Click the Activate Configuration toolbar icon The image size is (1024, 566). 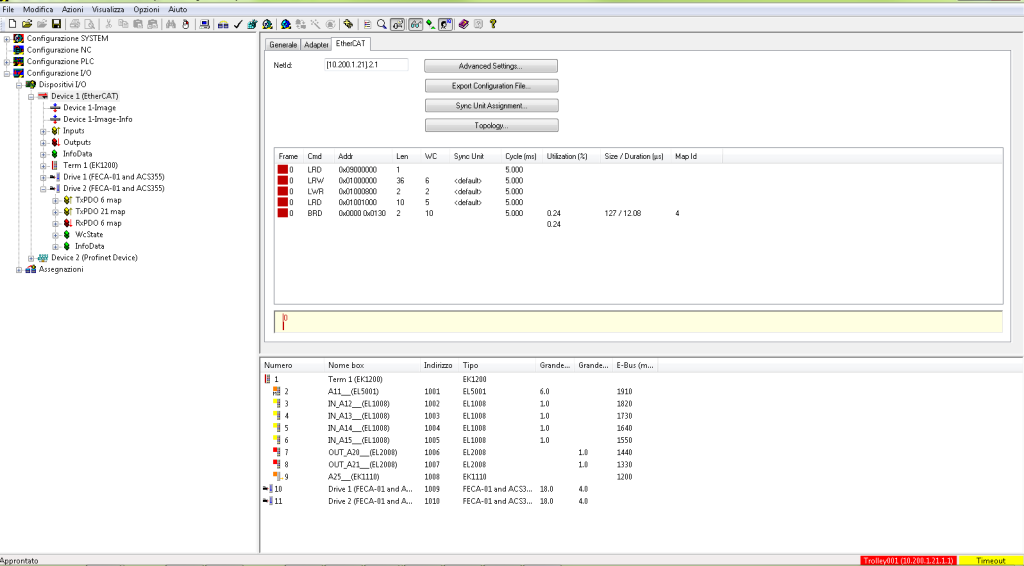252,24
